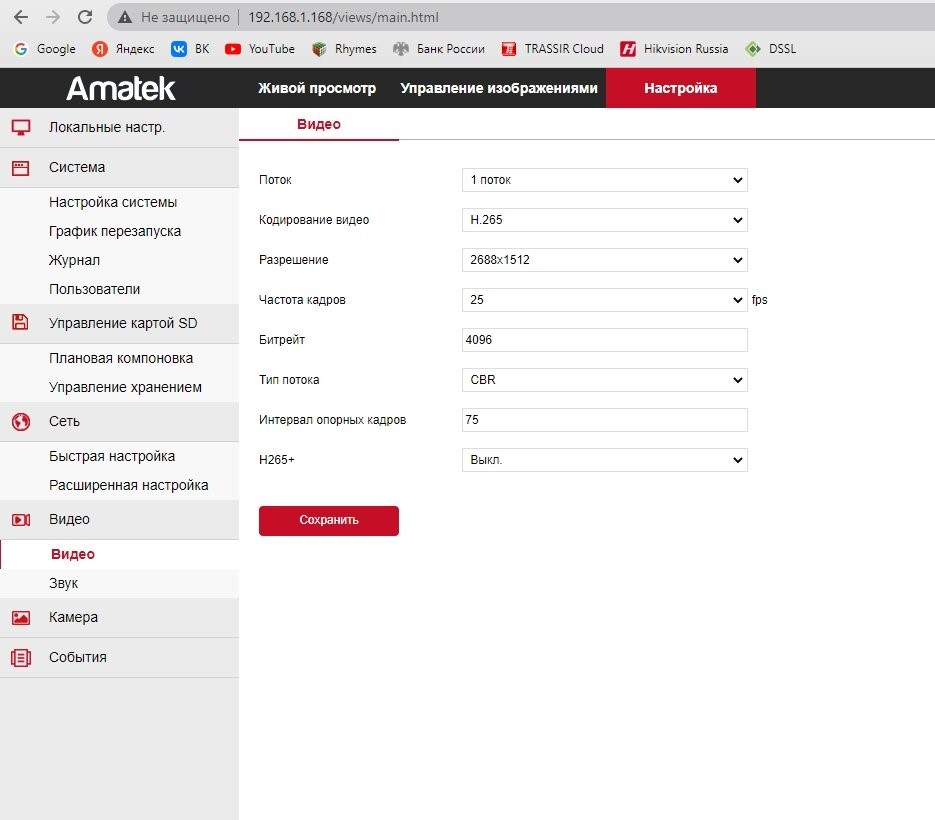The image size is (935, 820).
Task: Open the Поток stream dropdown
Action: click(x=604, y=180)
